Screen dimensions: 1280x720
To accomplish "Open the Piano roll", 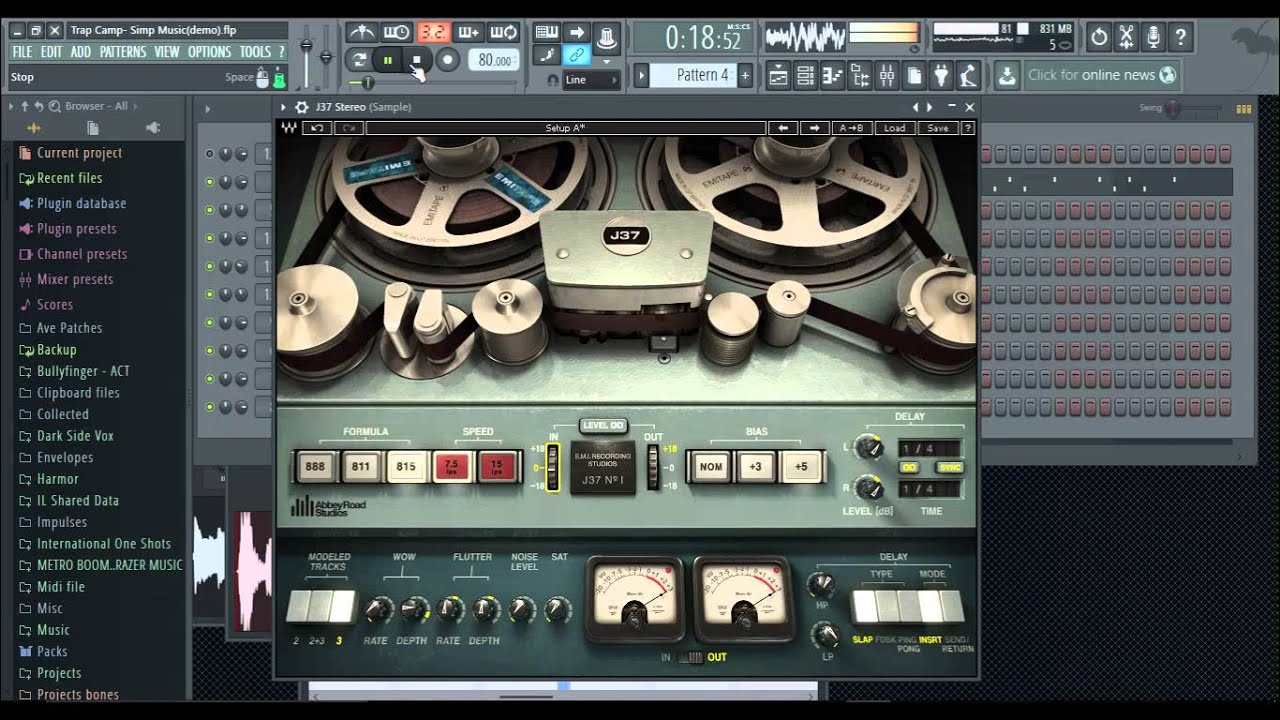I will (833, 75).
